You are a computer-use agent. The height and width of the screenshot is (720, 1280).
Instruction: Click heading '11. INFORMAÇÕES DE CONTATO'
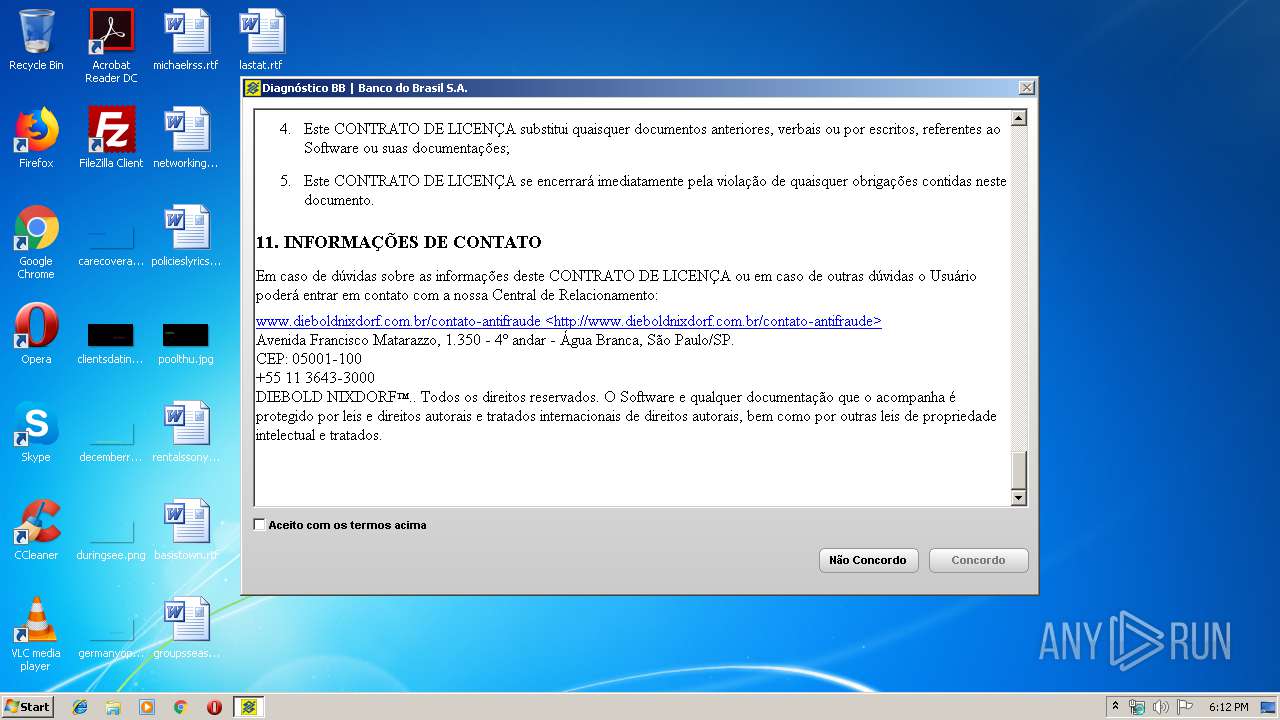399,242
